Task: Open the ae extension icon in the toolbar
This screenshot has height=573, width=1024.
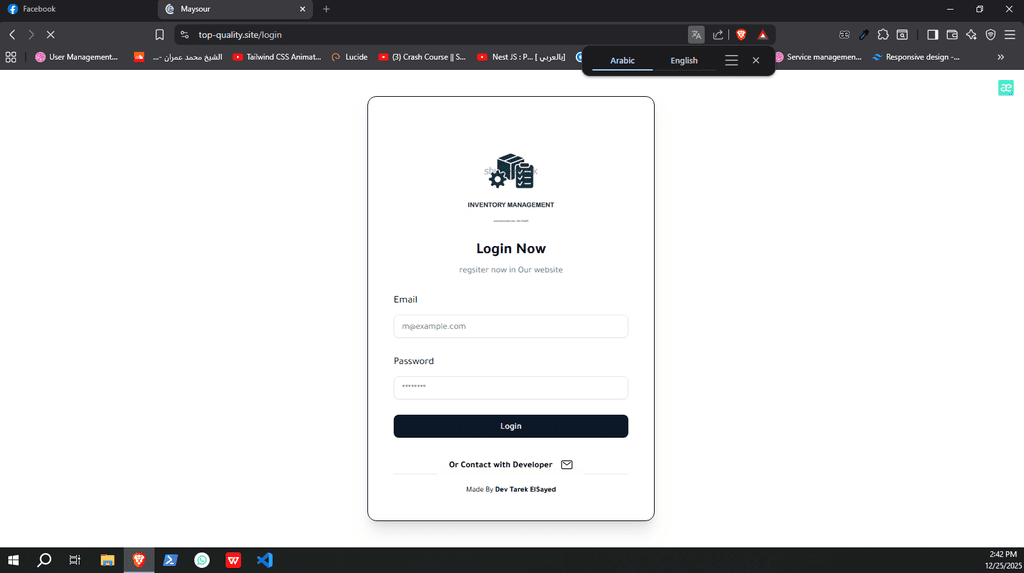Action: pos(844,35)
